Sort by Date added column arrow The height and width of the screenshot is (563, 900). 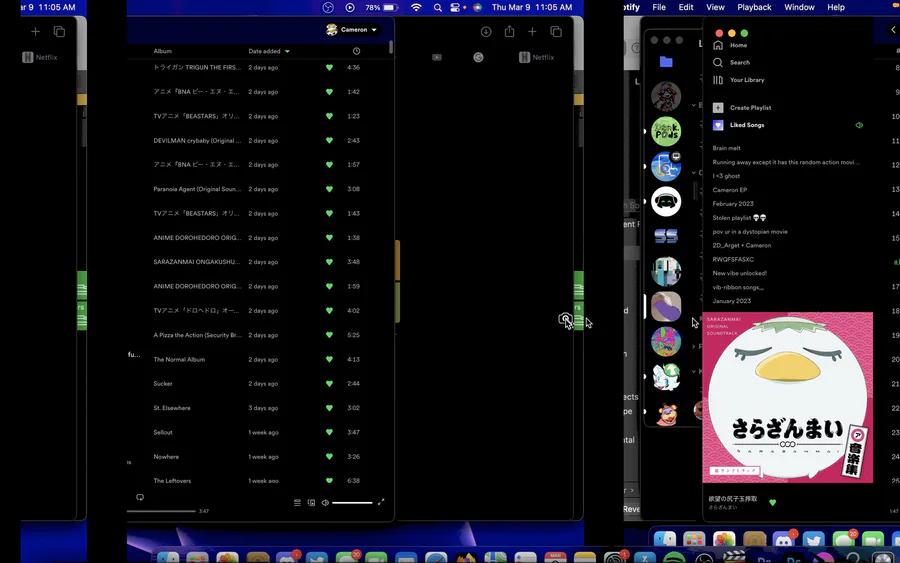click(288, 51)
